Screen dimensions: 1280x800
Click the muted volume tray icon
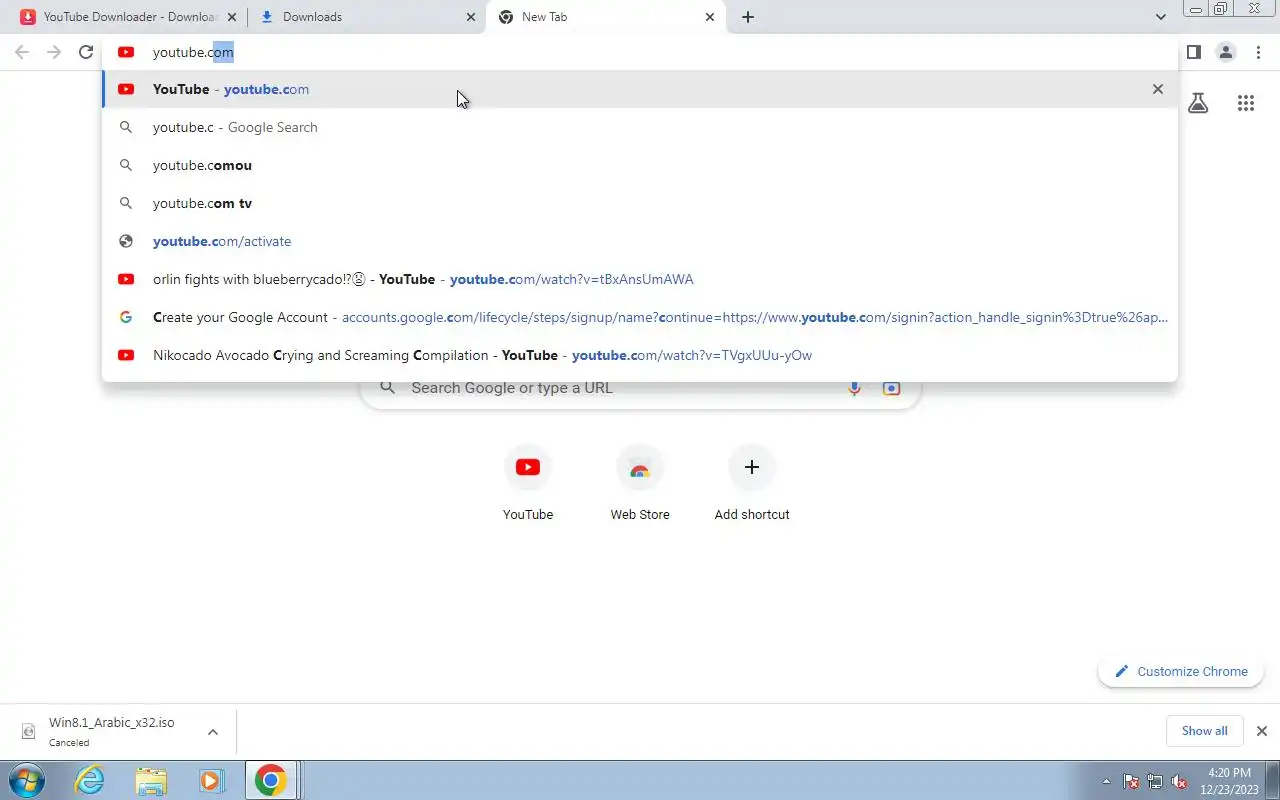(1179, 781)
